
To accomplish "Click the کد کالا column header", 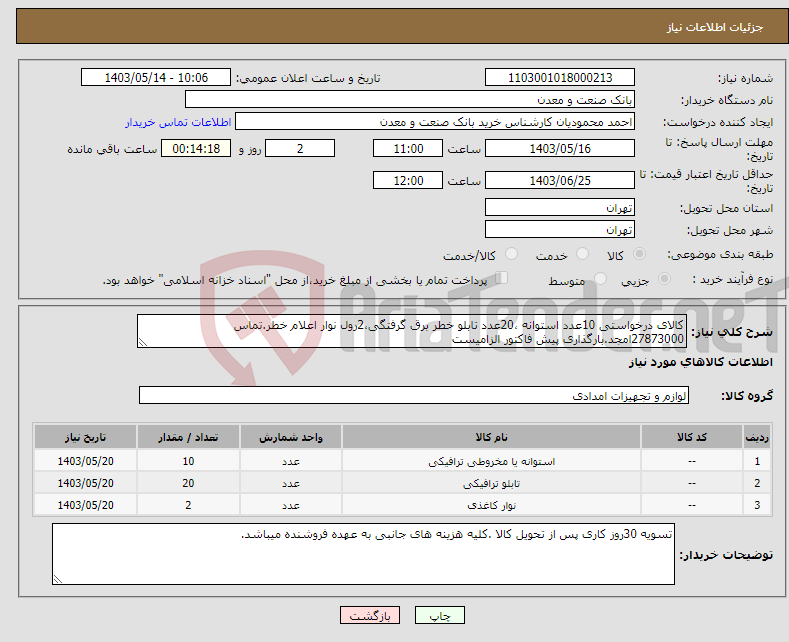I will 691,437.
